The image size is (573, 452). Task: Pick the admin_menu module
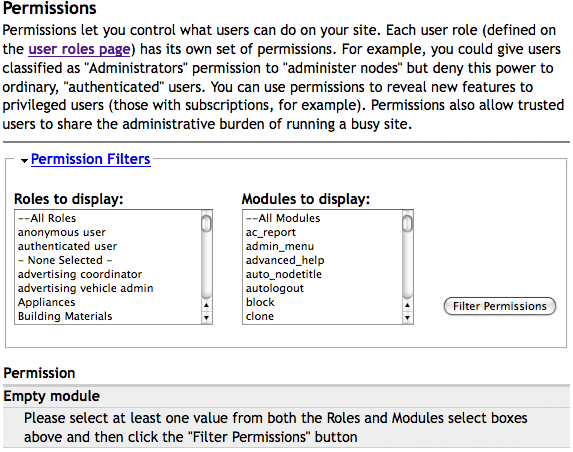(322, 246)
